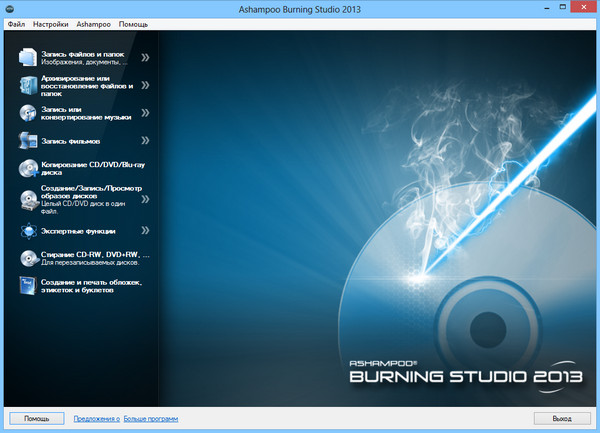This screenshot has height=433, width=600.
Task: Open the Ashampoo menu
Action: click(93, 22)
